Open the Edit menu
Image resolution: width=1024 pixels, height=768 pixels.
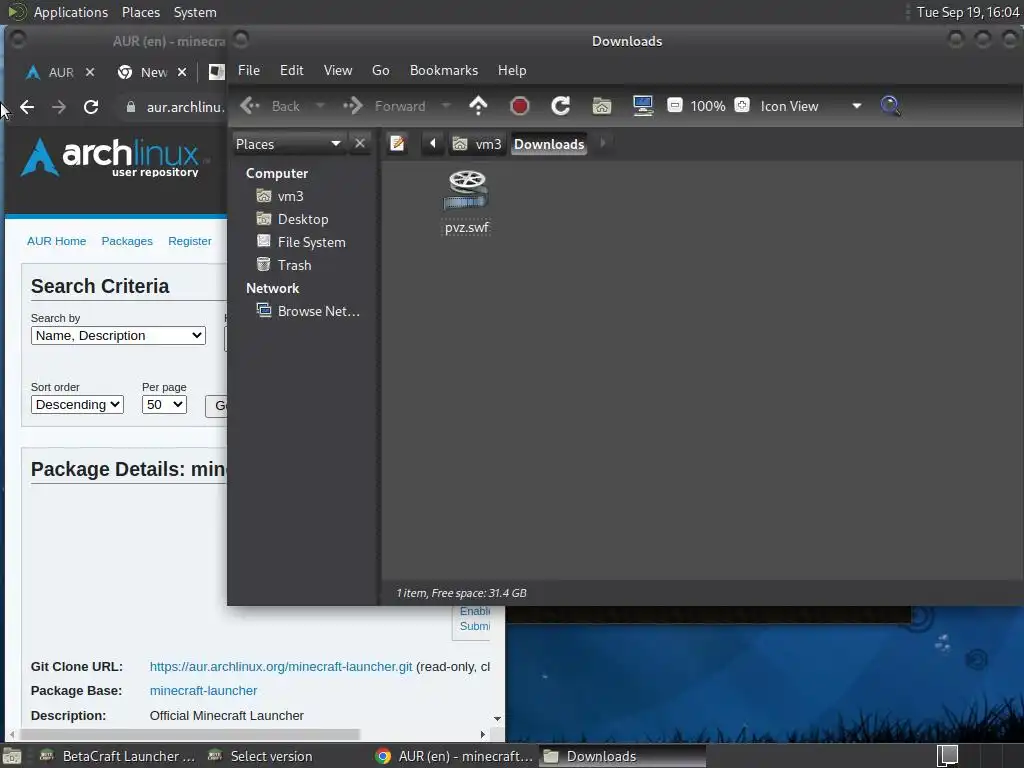pos(291,71)
